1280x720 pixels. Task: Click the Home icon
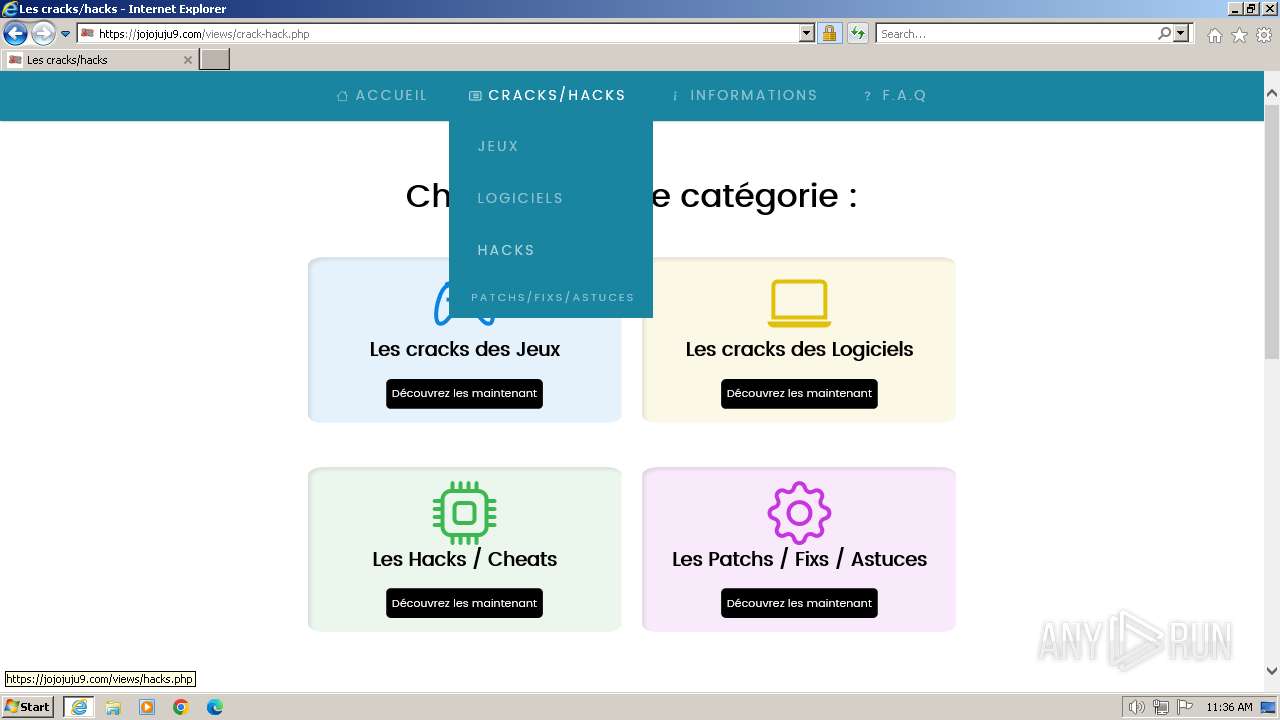click(1214, 35)
